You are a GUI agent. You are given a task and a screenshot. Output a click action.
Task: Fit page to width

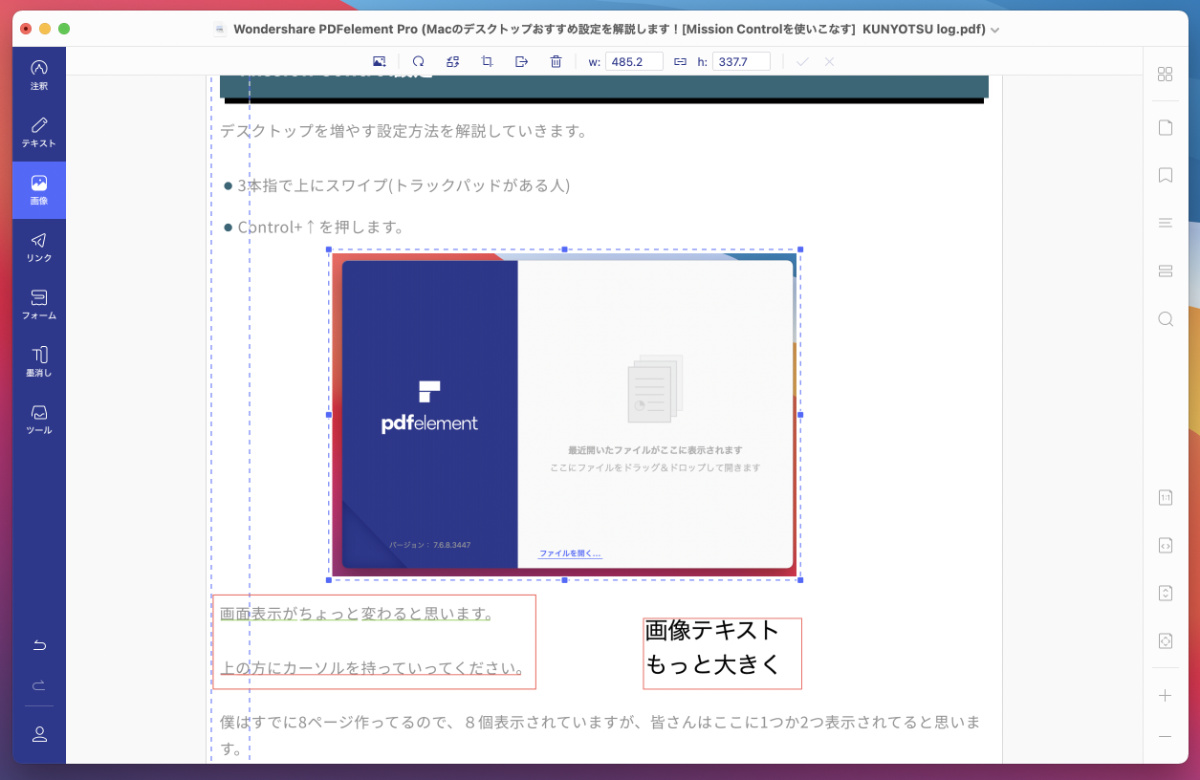(1165, 545)
